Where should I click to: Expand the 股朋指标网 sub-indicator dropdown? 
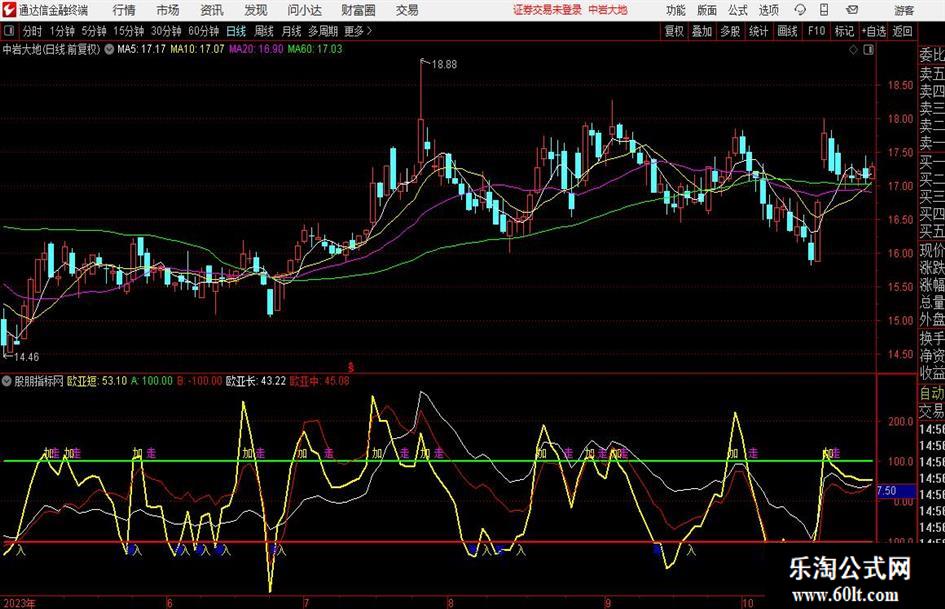click(x=7, y=381)
